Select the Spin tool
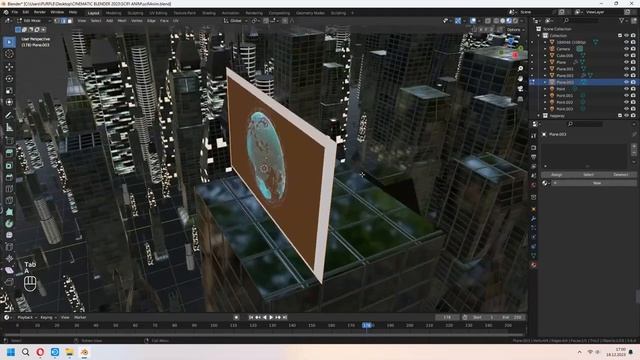 tap(9, 224)
